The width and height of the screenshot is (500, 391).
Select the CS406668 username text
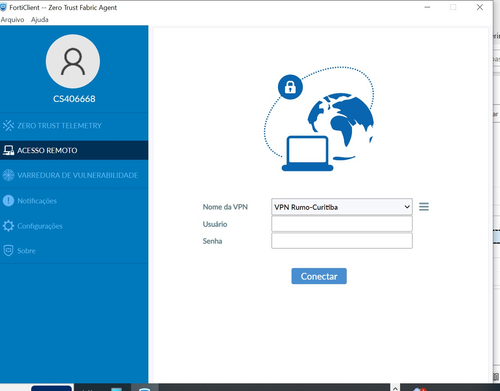pos(74,99)
